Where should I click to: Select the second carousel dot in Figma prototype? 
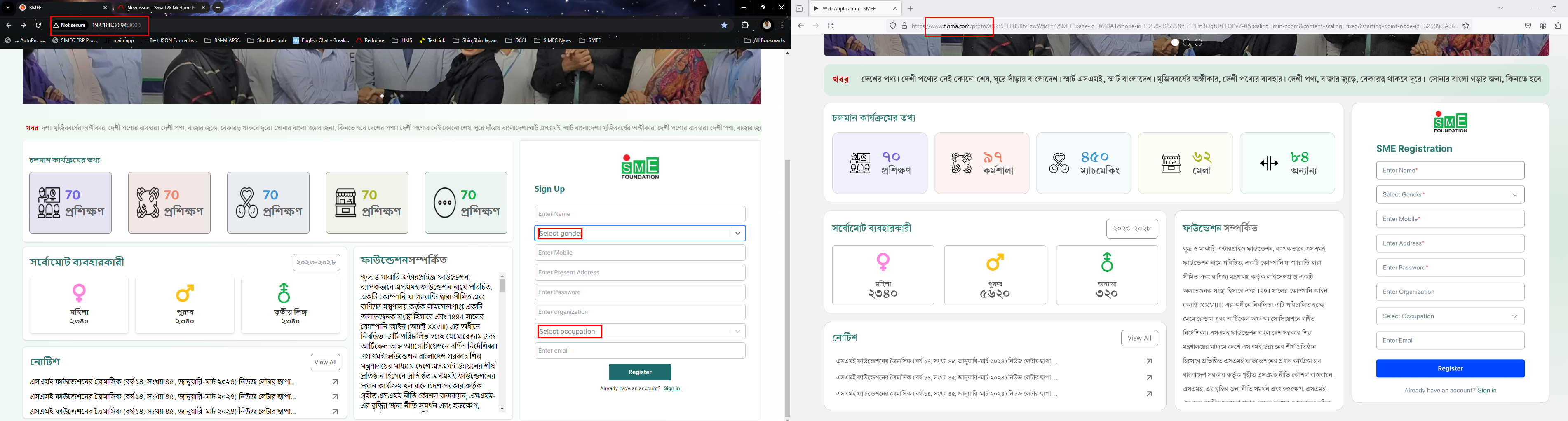1186,42
